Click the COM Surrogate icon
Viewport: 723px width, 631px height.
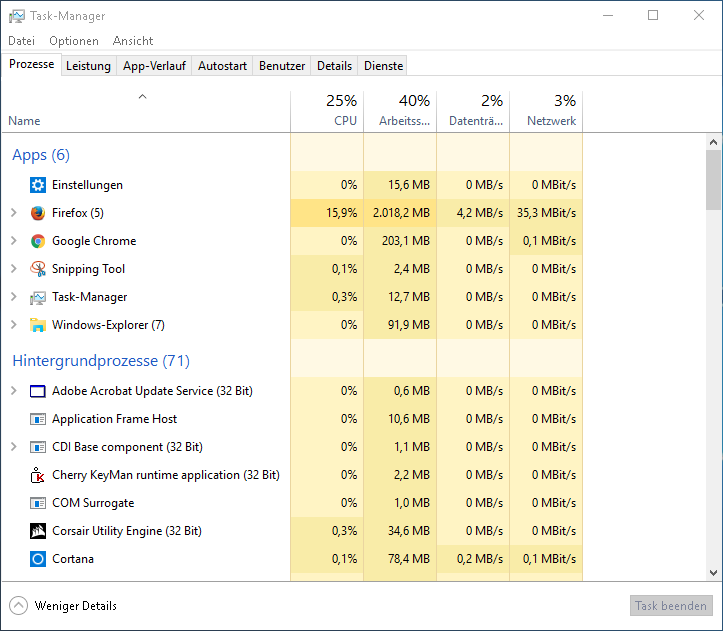pyautogui.click(x=38, y=503)
